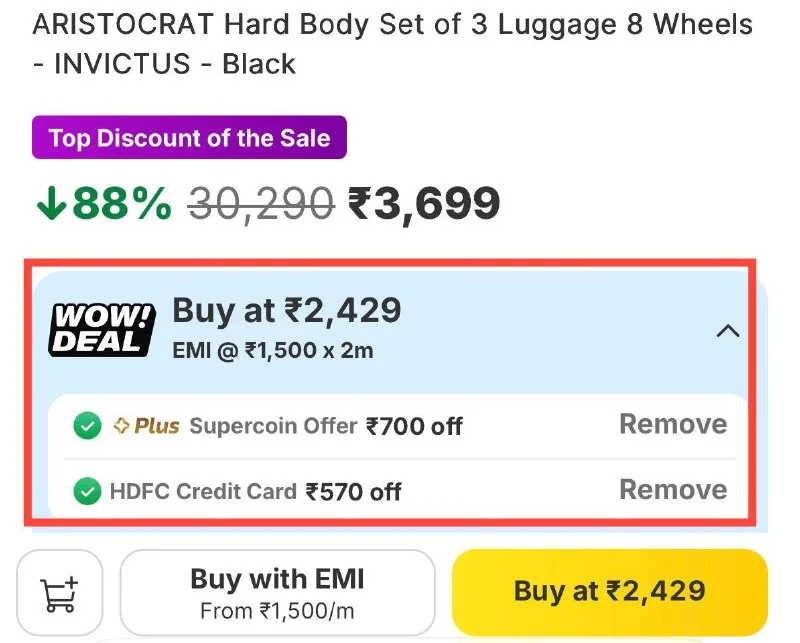
Task: Toggle the HDFC Credit Card green checkmark
Action: click(x=87, y=491)
